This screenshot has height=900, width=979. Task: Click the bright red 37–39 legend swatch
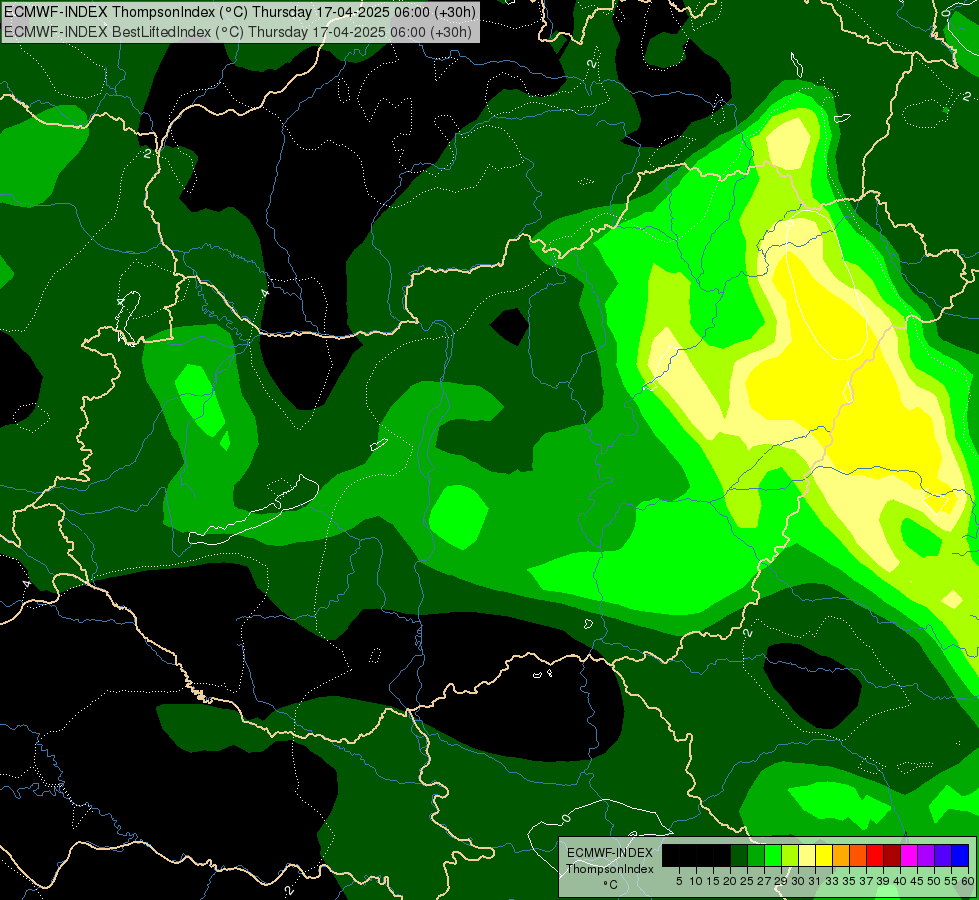[x=875, y=855]
